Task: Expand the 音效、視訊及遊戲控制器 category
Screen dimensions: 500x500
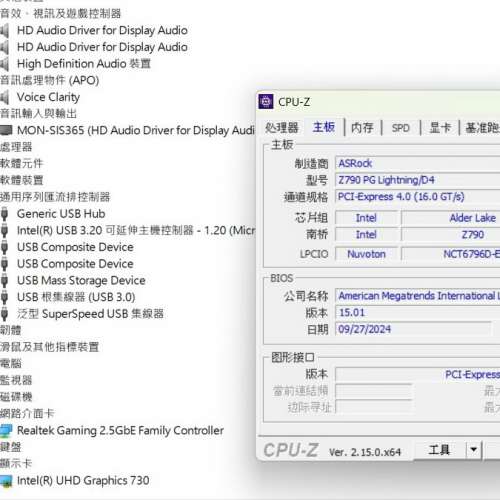Action: [60, 14]
